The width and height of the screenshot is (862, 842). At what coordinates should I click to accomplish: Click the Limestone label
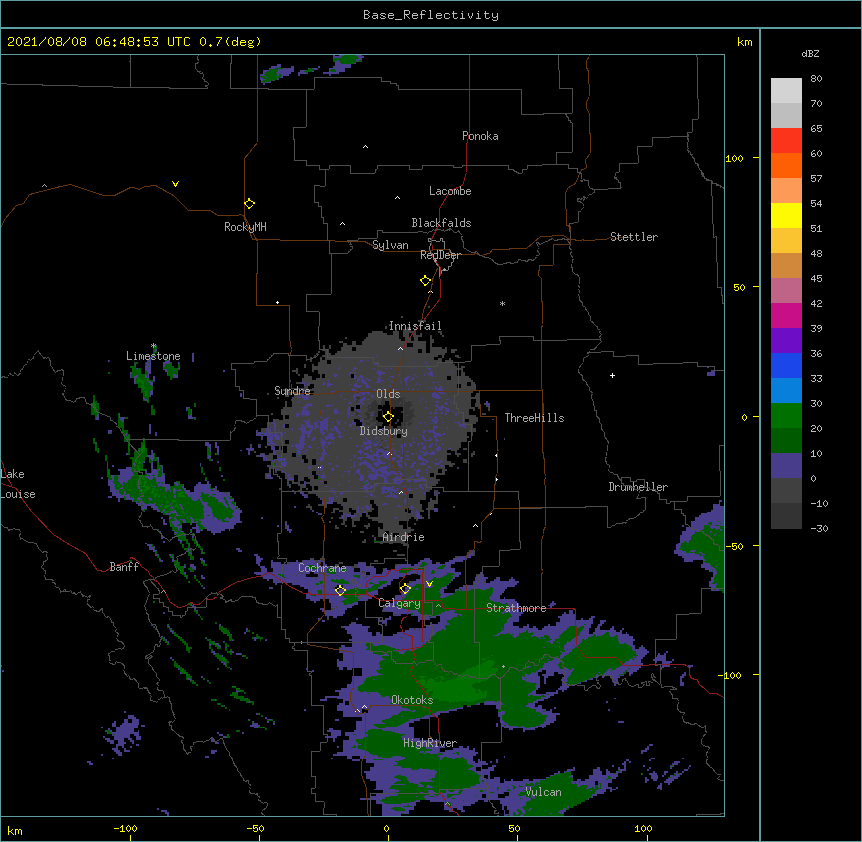point(153,356)
